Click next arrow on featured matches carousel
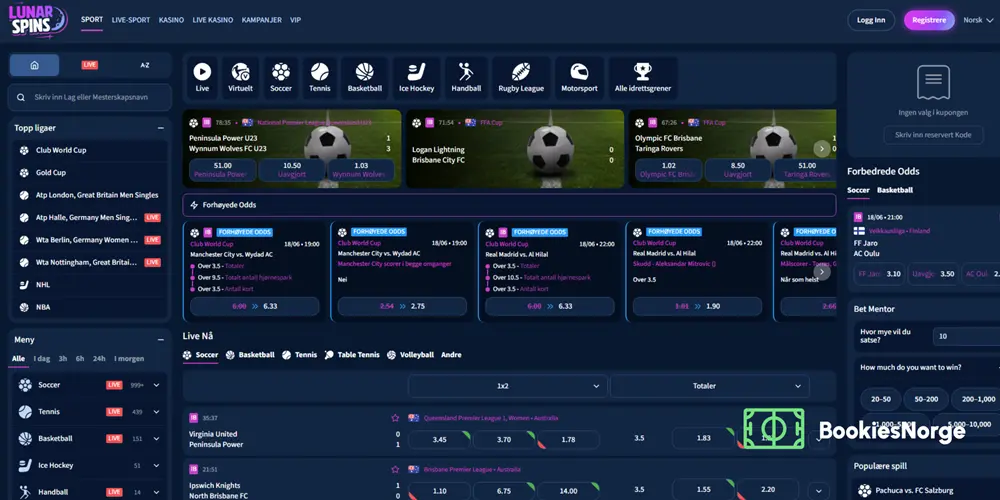Screen dimensions: 1000x500 click(821, 149)
